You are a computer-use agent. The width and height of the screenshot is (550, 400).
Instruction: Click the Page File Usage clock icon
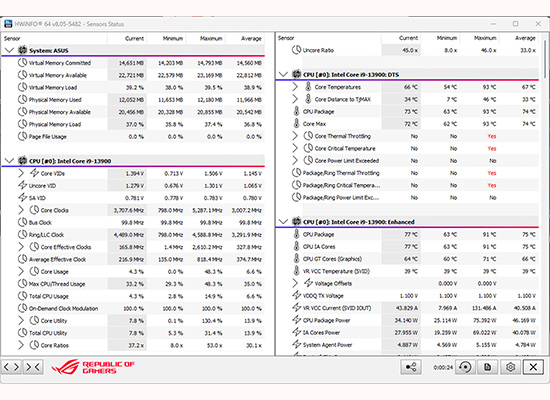tap(22, 136)
